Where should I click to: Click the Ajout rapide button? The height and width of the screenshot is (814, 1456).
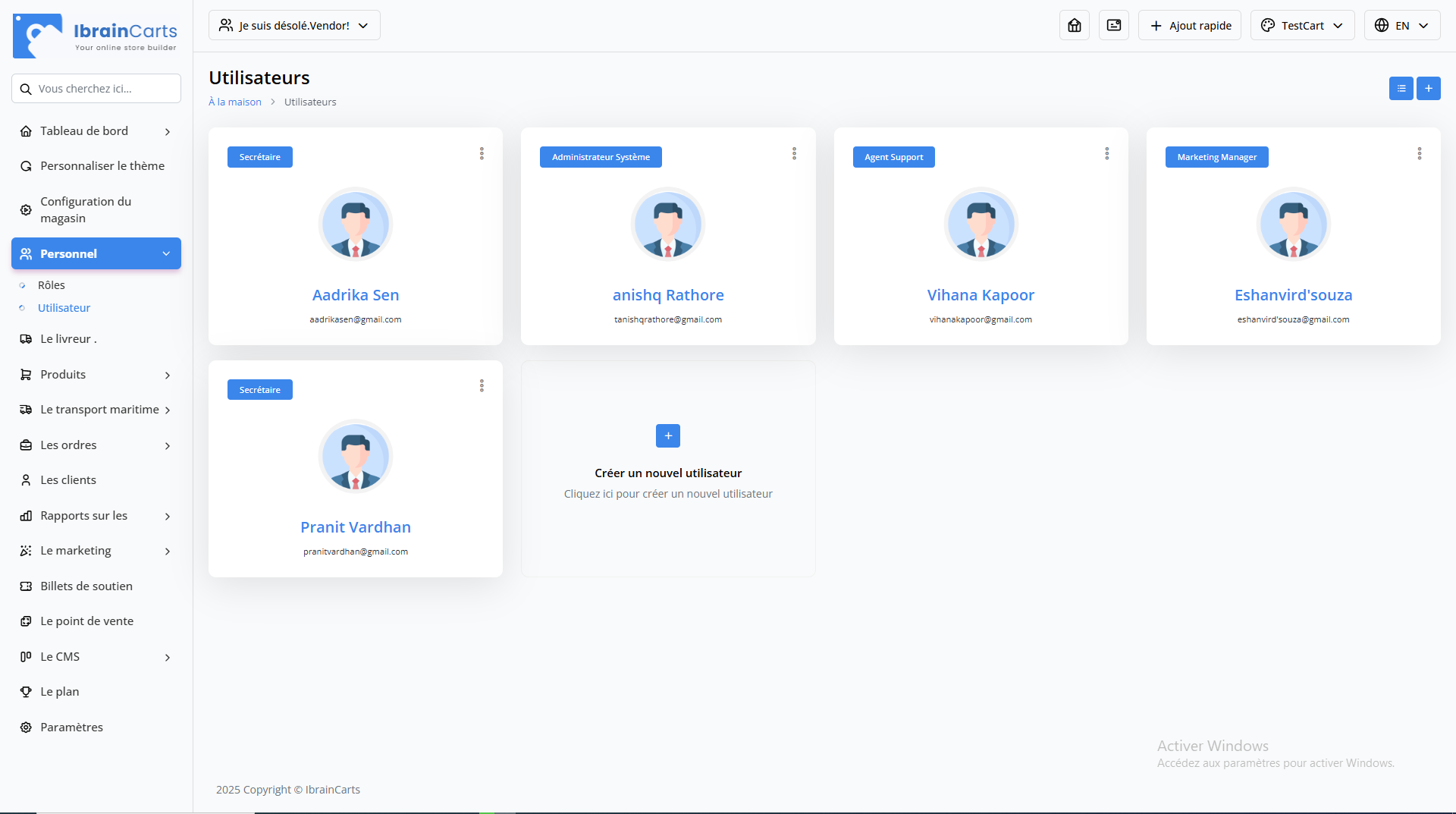(x=1189, y=26)
